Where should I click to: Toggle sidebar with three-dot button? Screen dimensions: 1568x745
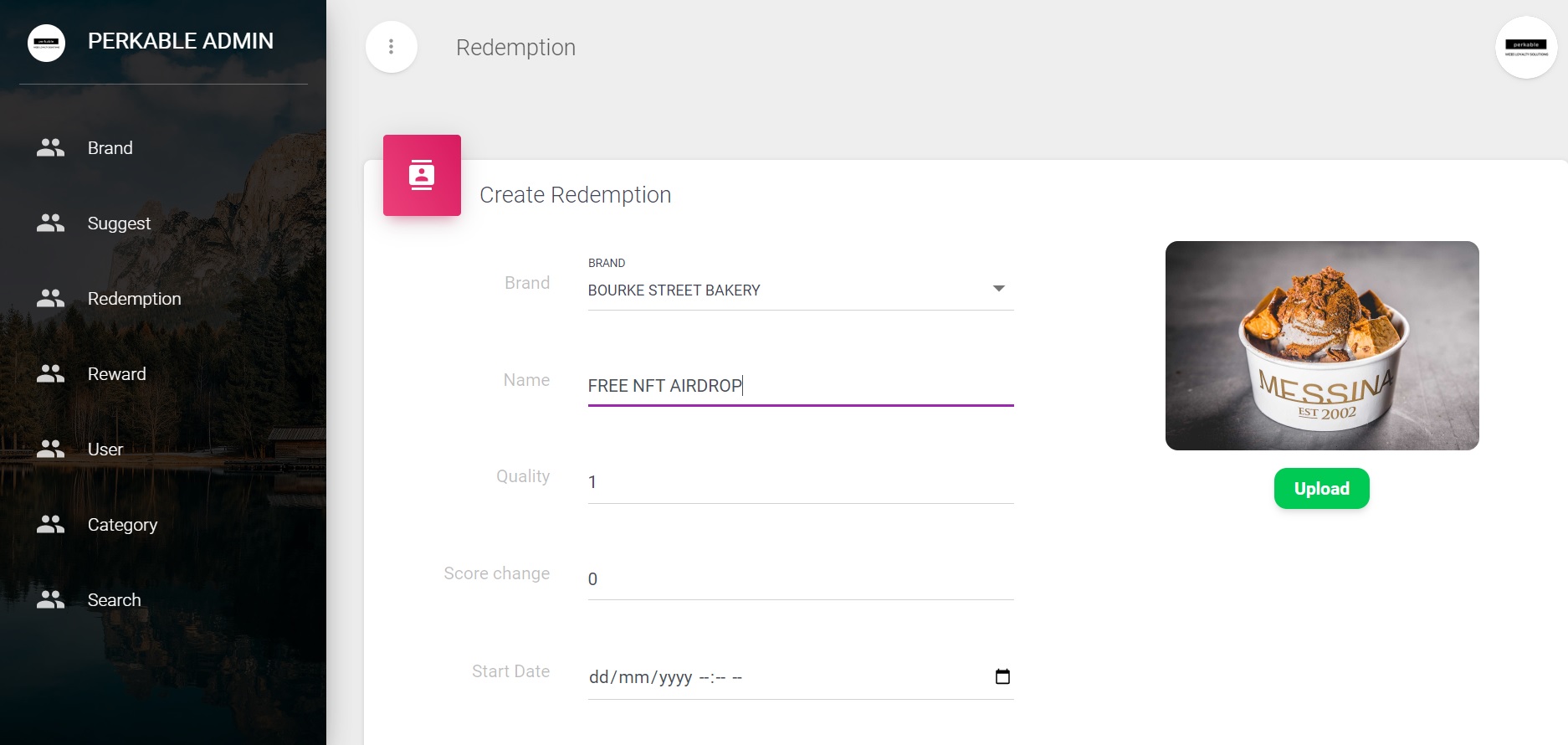pos(391,47)
